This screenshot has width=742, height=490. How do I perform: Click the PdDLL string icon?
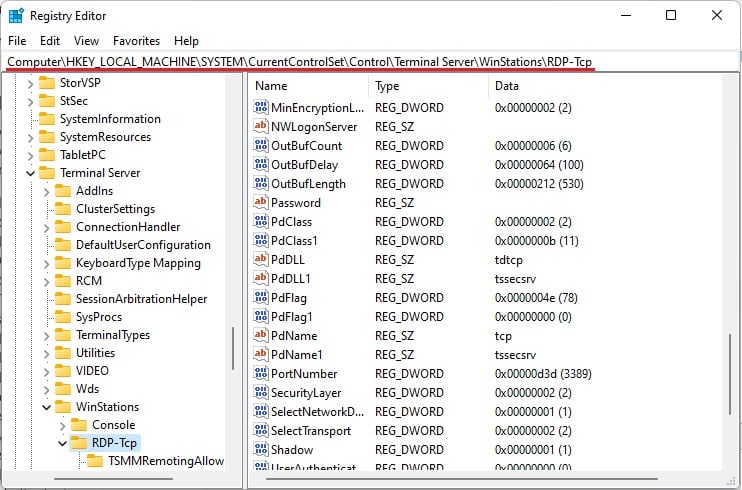(261, 259)
